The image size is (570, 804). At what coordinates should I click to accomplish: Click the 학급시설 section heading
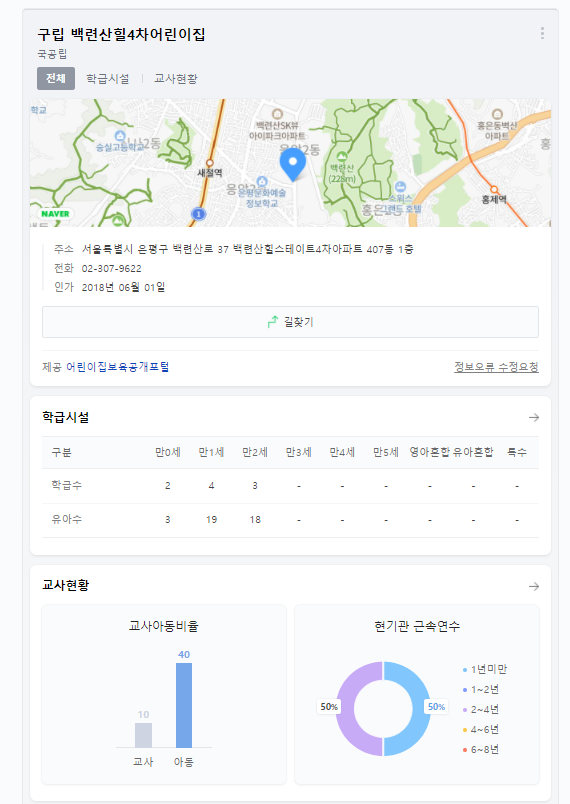66,417
